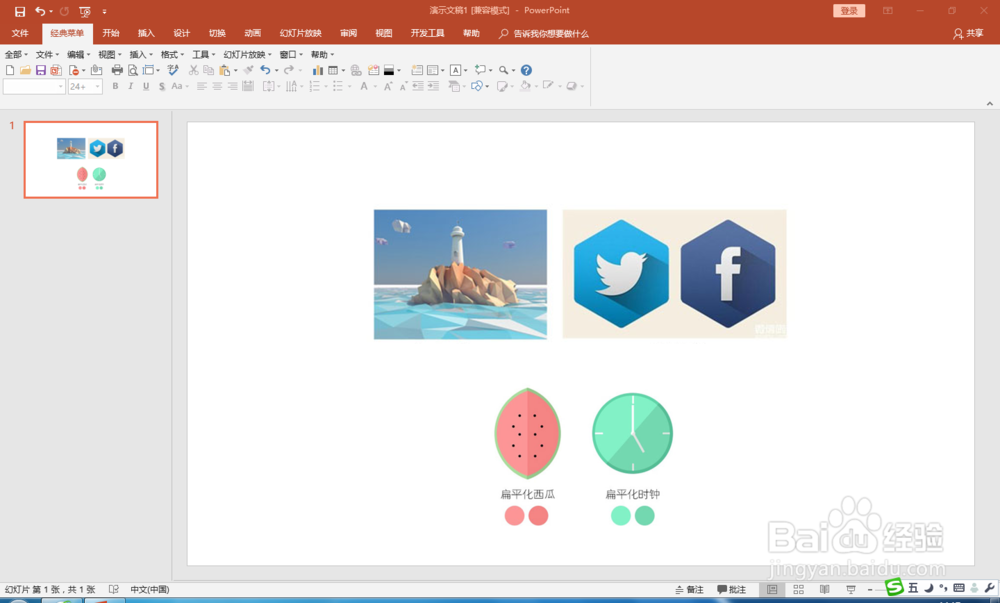Image resolution: width=1000 pixels, height=603 pixels.
Task: Click the Sogou wrench settings icon
Action: pyautogui.click(x=990, y=588)
